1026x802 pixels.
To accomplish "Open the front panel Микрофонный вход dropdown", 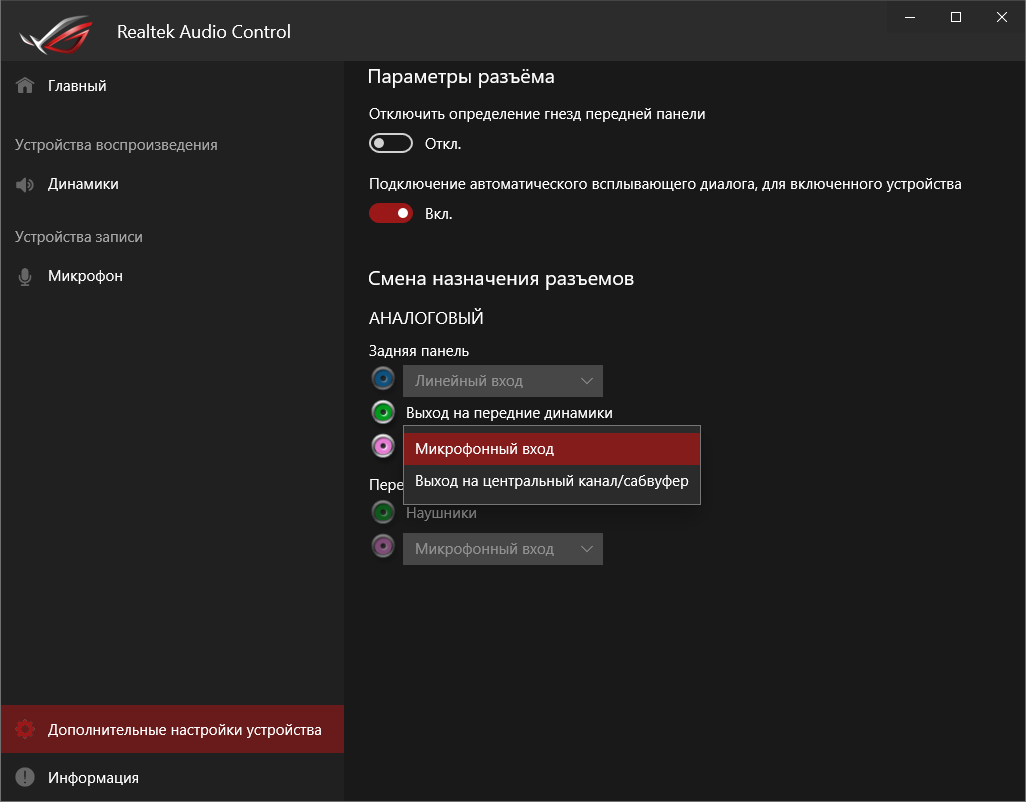I will [x=502, y=549].
